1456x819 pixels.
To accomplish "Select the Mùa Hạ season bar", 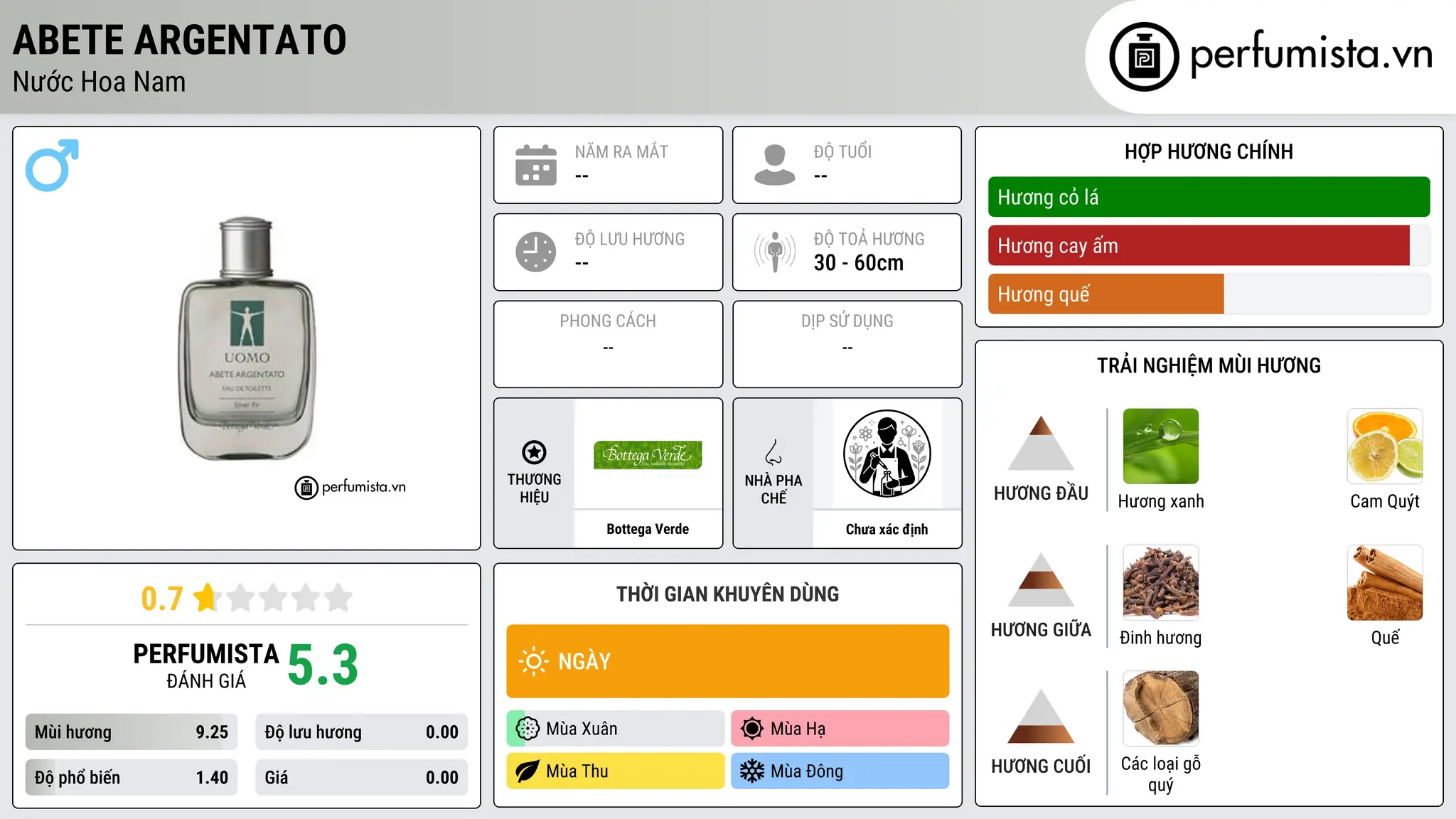I will [x=840, y=729].
